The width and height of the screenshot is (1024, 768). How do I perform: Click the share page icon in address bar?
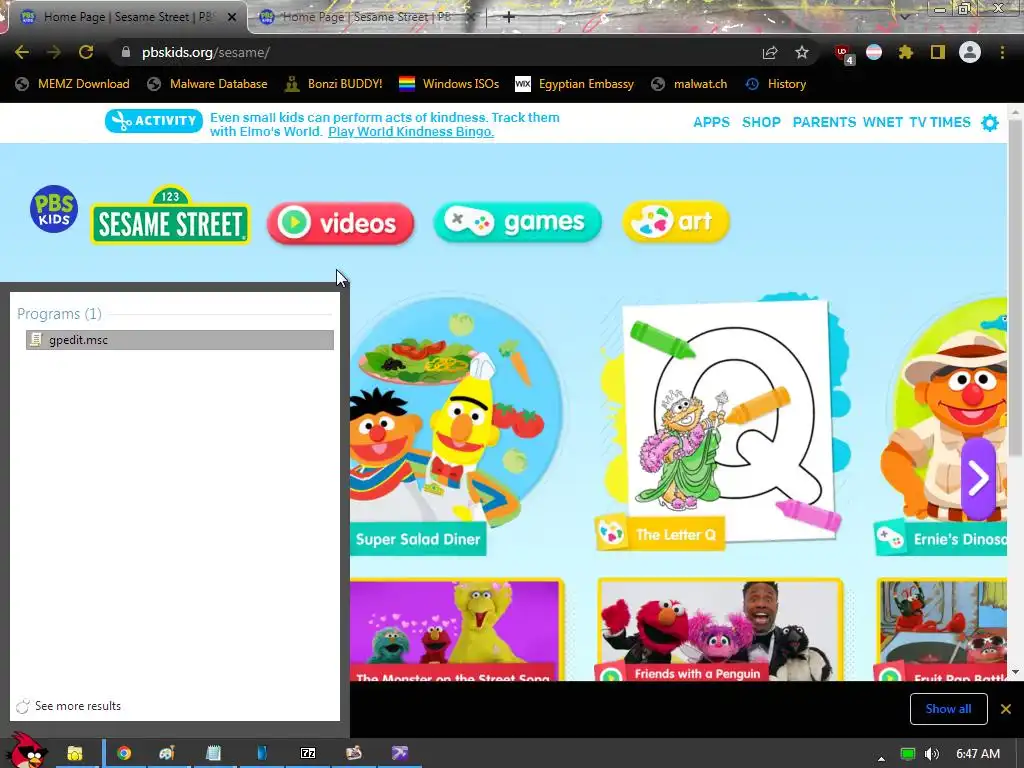click(x=770, y=52)
